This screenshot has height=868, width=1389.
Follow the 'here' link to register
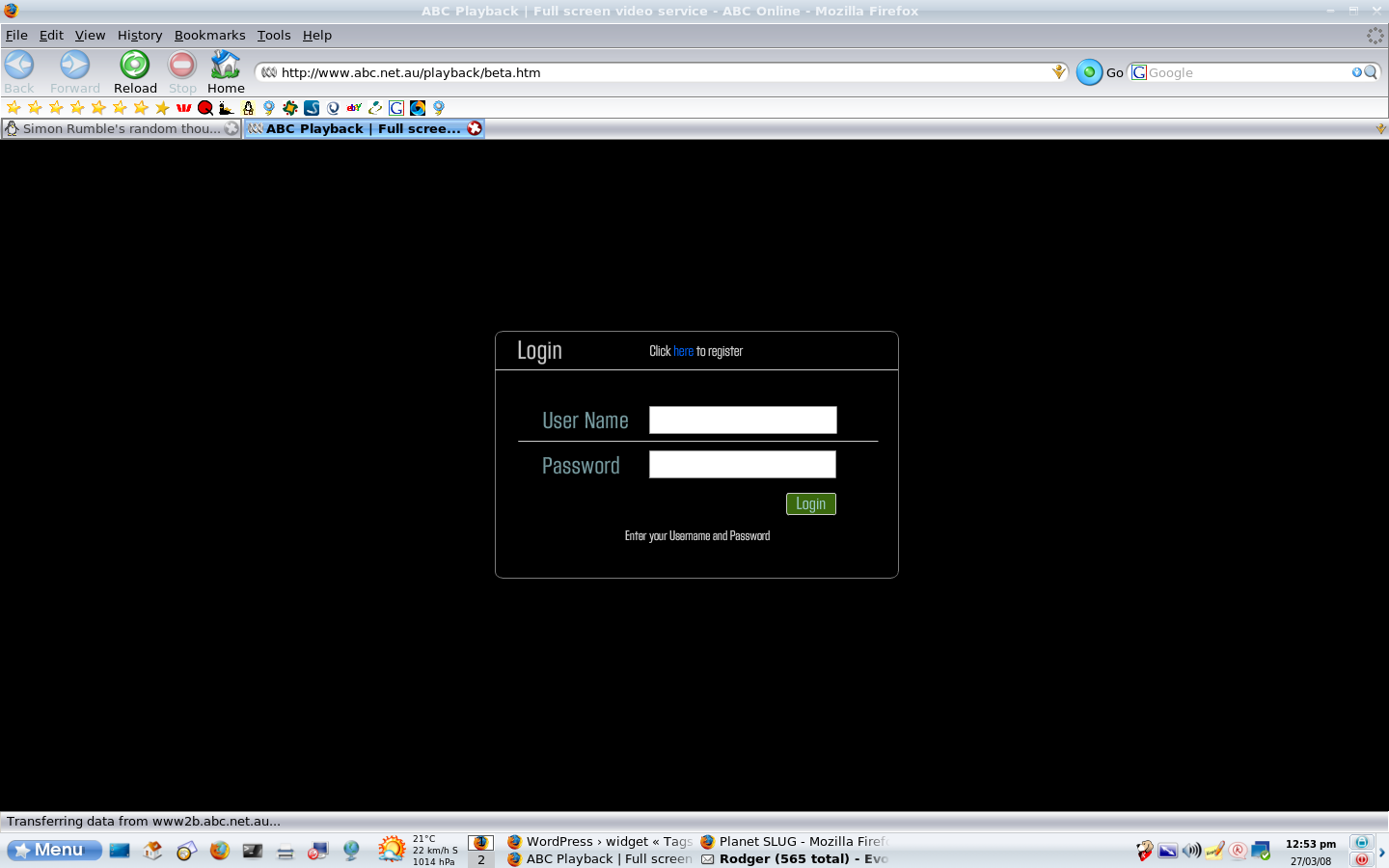click(684, 351)
